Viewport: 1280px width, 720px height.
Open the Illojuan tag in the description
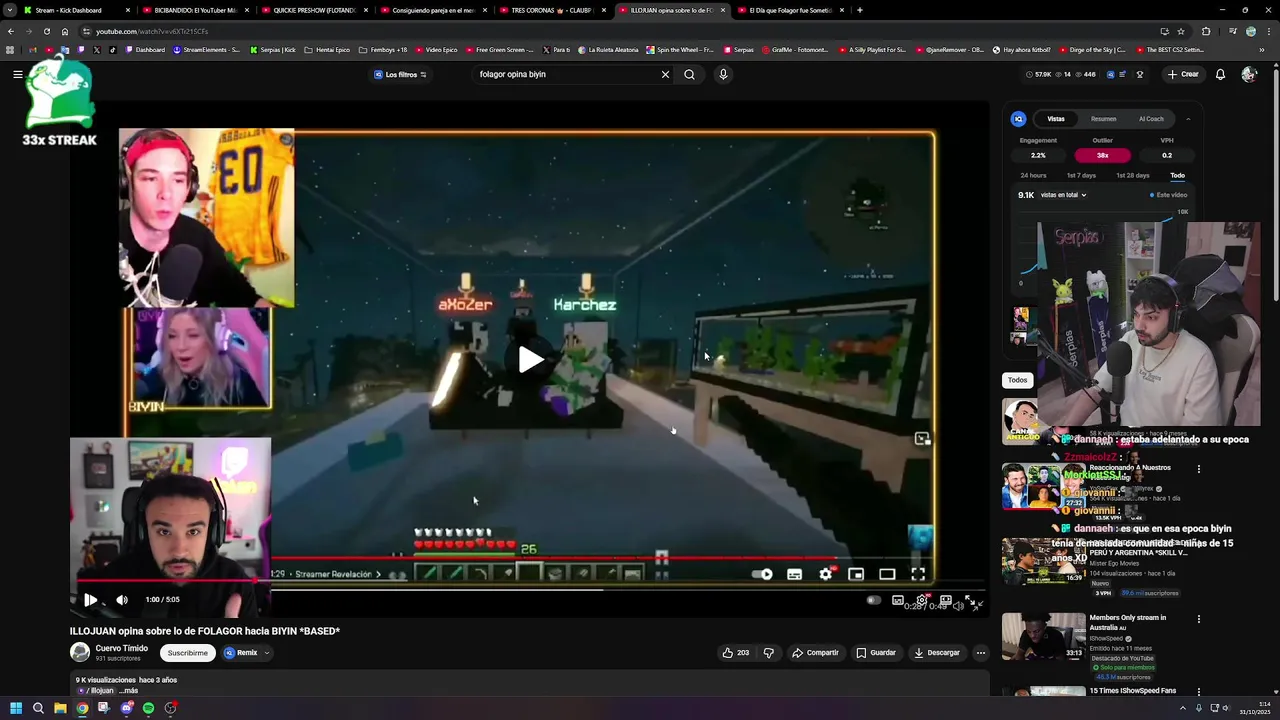tap(98, 691)
